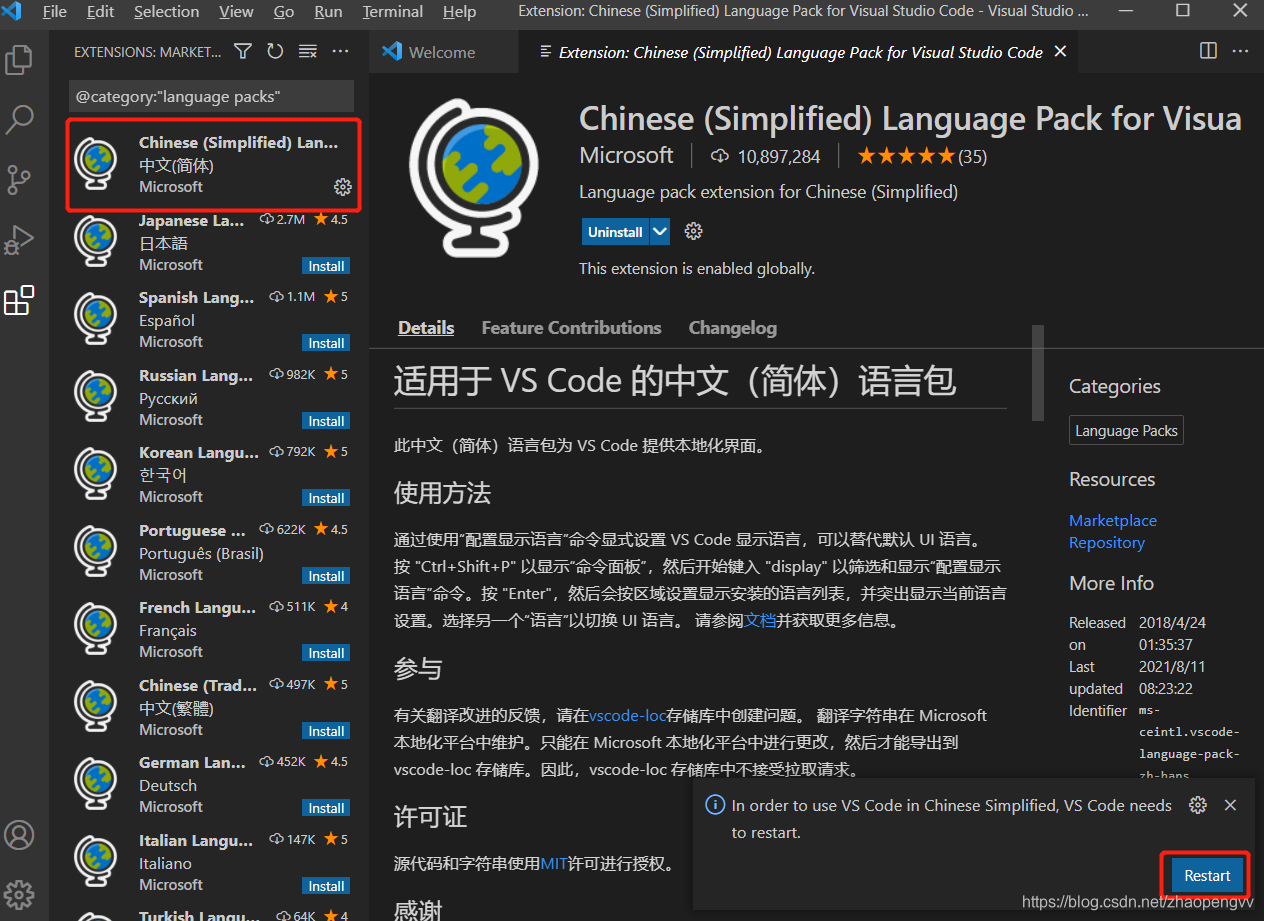Install the Portuguese (Brasil) language pack

(x=326, y=576)
